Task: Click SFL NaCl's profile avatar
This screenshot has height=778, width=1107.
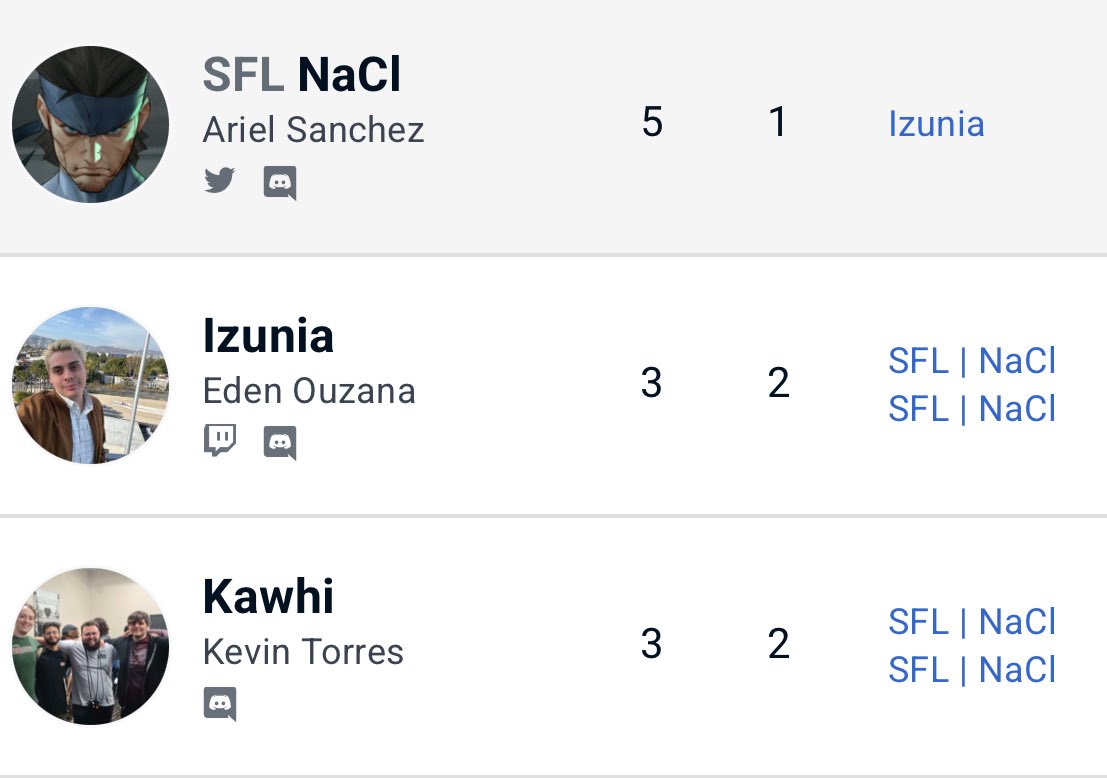Action: pyautogui.click(x=90, y=124)
